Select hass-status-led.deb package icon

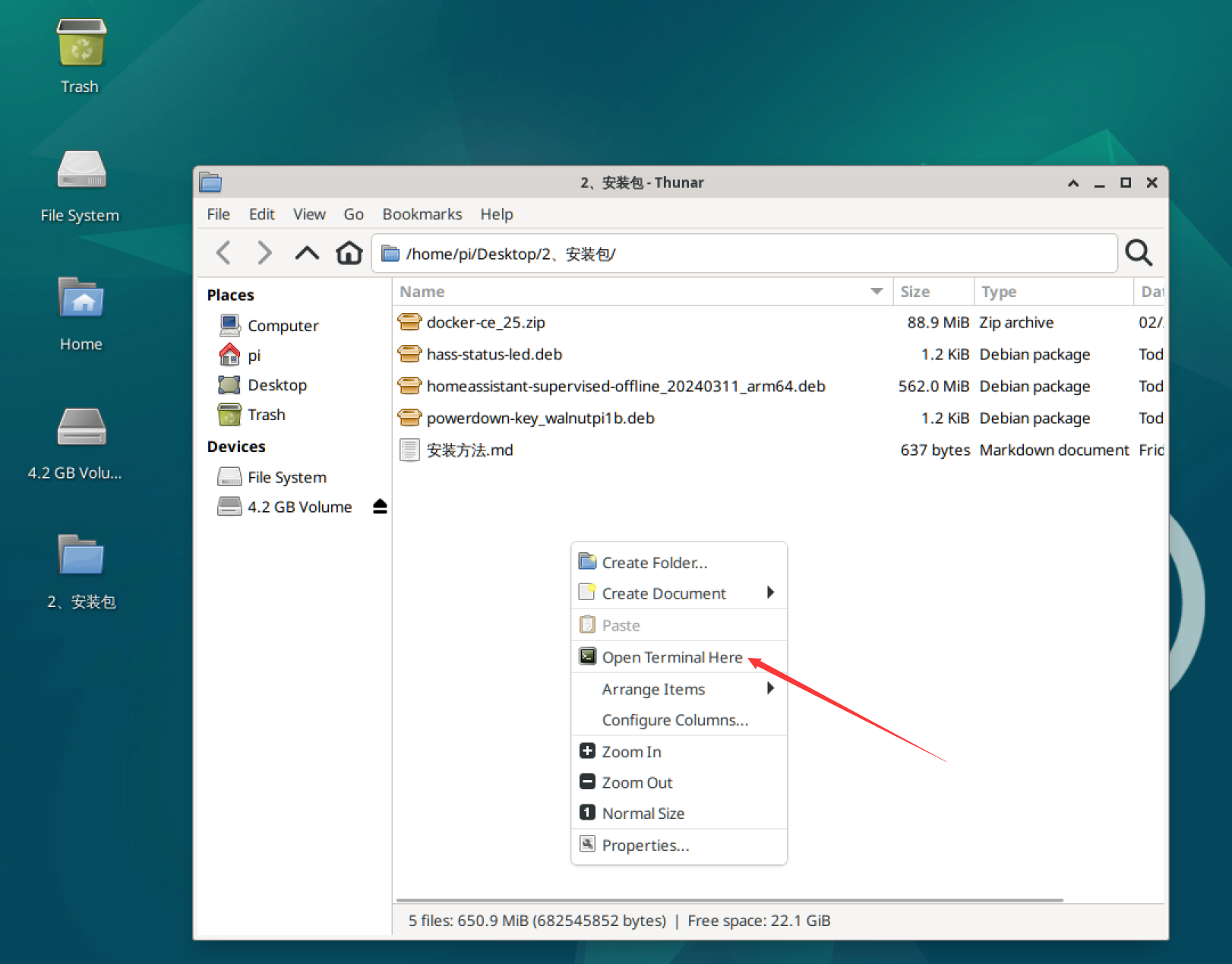click(409, 354)
